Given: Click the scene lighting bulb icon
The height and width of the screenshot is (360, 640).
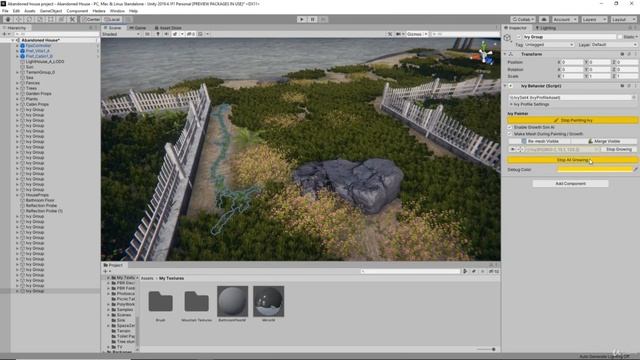Looking at the screenshot, I should click(158, 34).
